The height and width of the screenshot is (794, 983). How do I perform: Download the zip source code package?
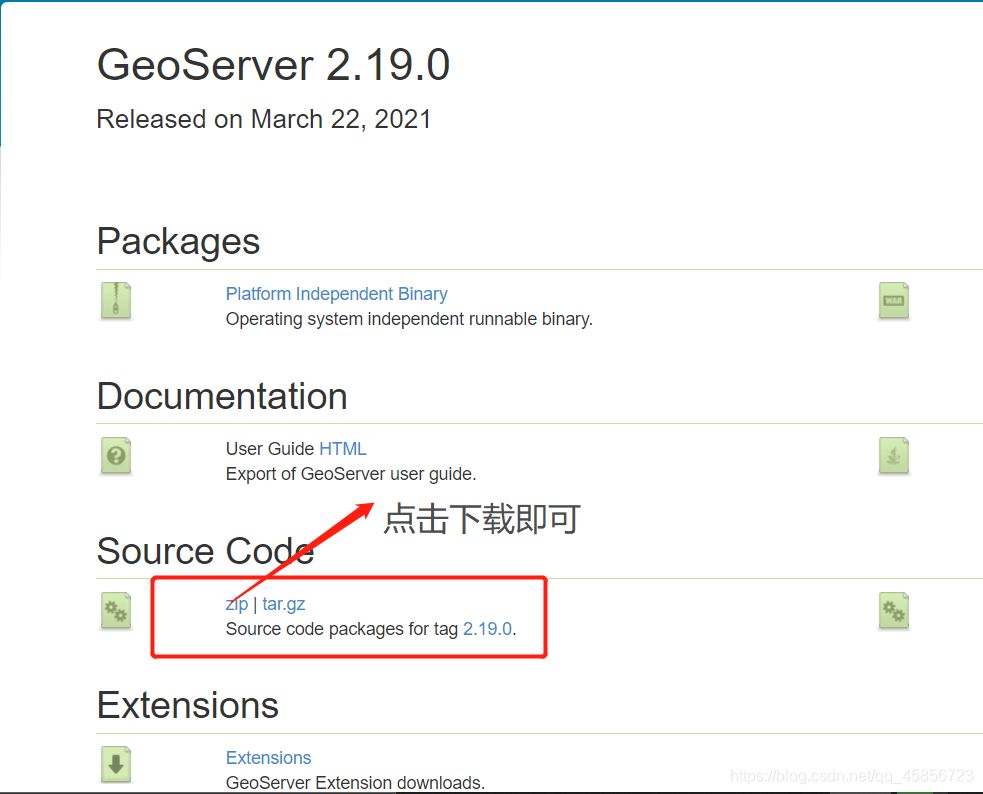[x=237, y=604]
